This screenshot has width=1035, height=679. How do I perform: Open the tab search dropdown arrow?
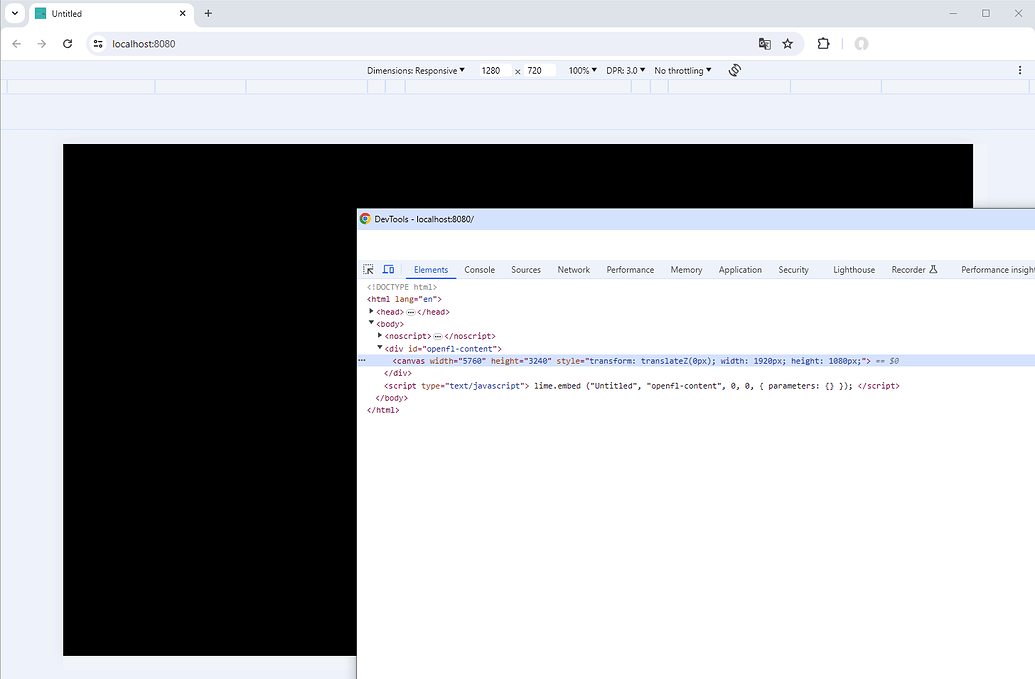[x=15, y=13]
